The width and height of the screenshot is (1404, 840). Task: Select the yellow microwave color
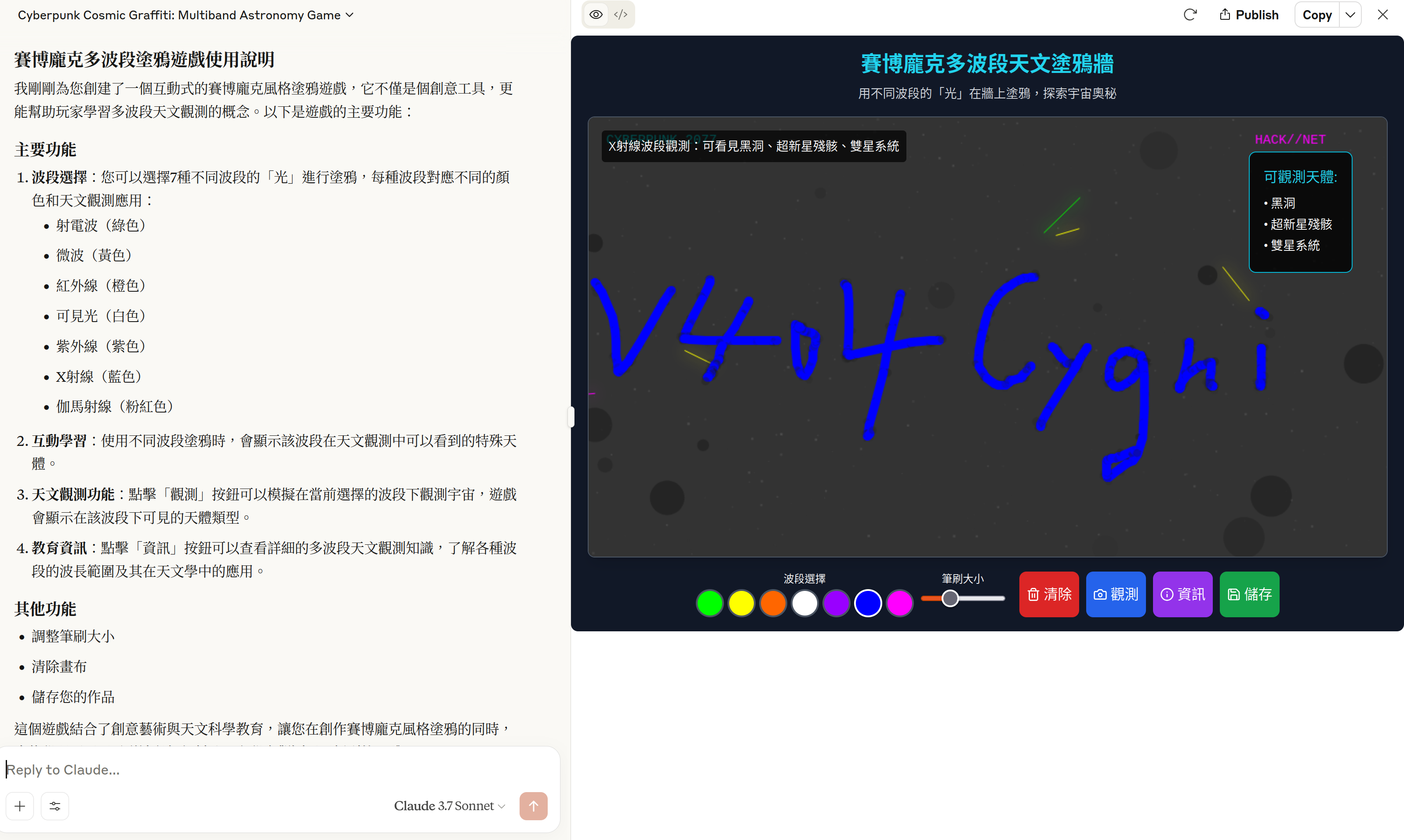[742, 602]
